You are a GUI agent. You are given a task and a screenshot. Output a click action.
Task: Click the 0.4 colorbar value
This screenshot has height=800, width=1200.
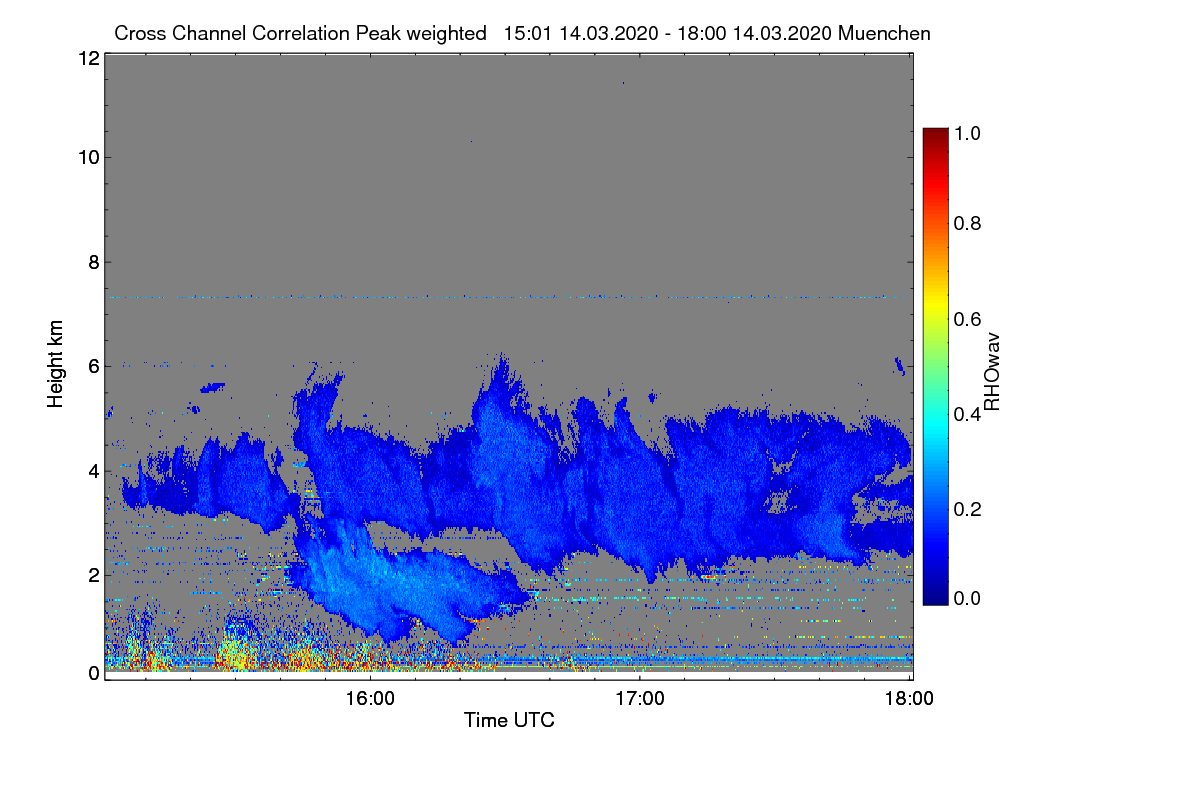pos(967,414)
